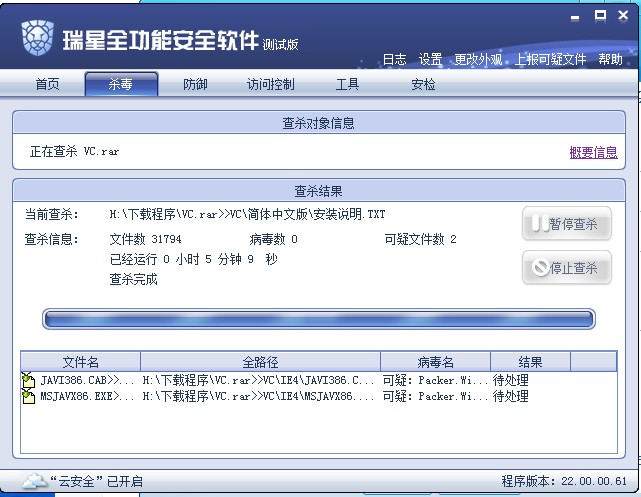Screen dimensions: 641x497
Task: Click the 已经运行 elapsed time text
Action: click(193, 259)
